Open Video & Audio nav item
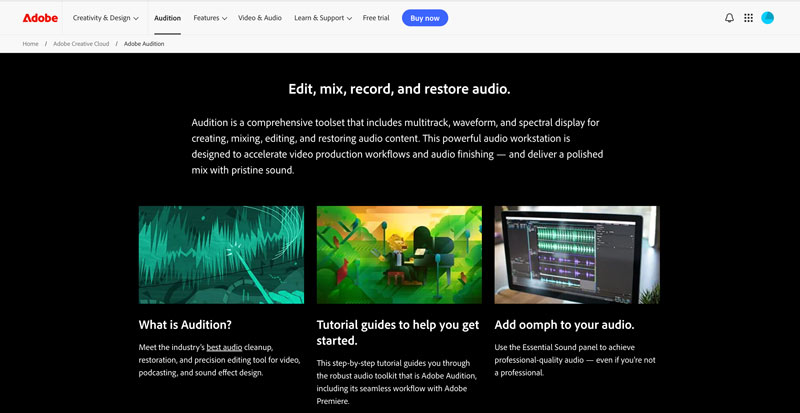Image resolution: width=800 pixels, height=413 pixels. click(x=260, y=18)
